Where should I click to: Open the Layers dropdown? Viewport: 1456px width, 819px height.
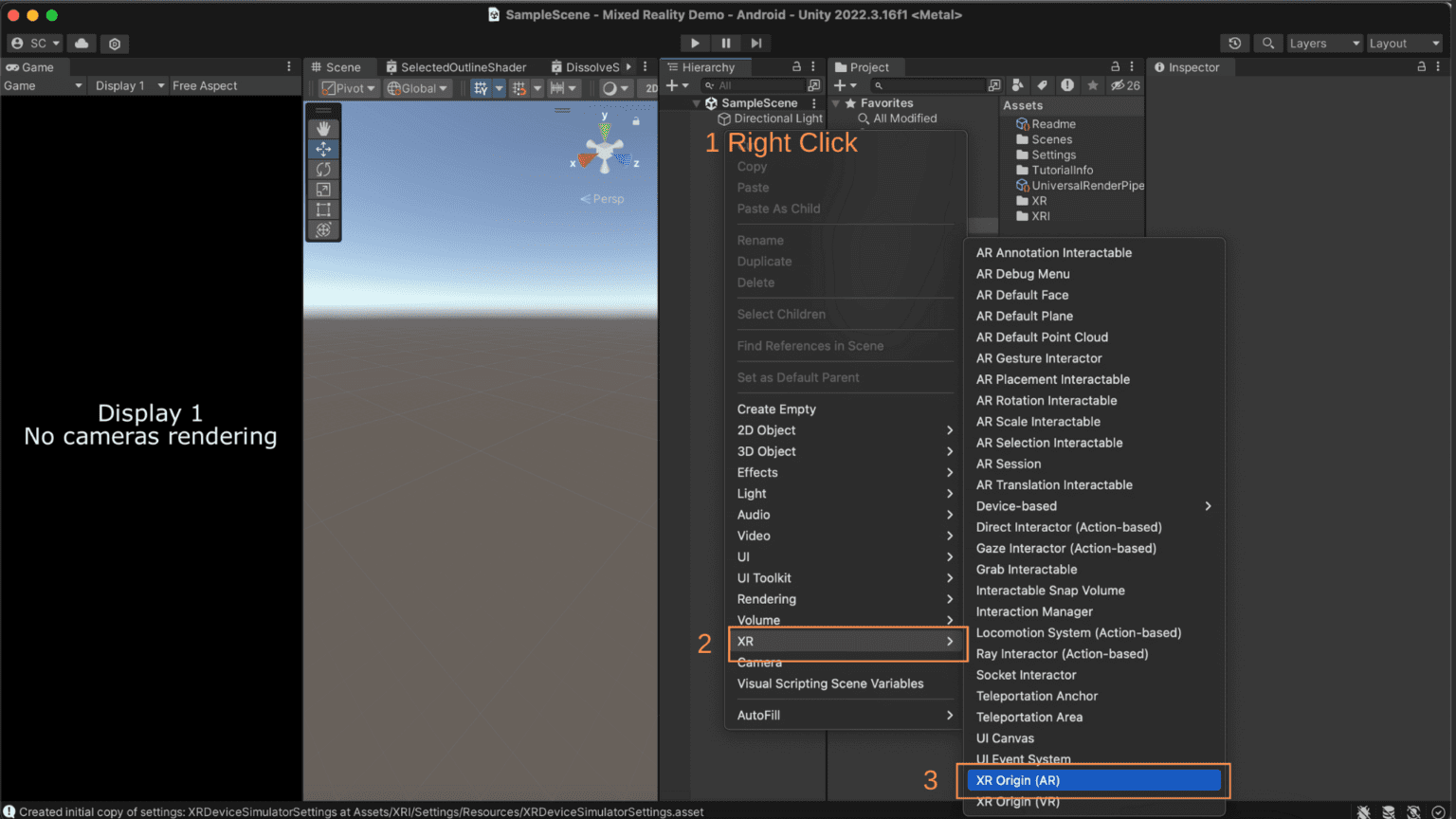point(1324,44)
